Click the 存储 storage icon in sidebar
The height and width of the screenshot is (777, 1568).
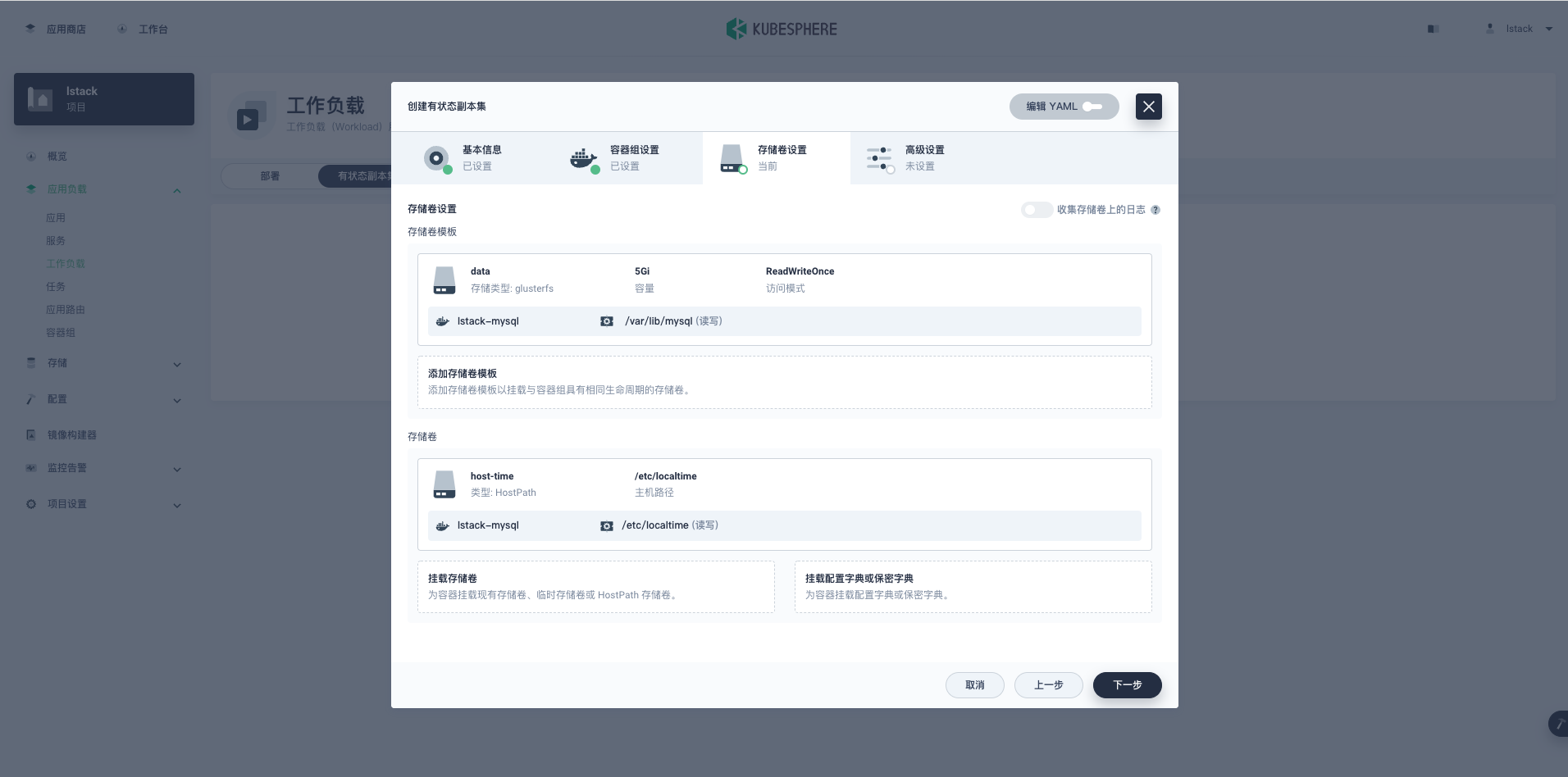coord(30,362)
